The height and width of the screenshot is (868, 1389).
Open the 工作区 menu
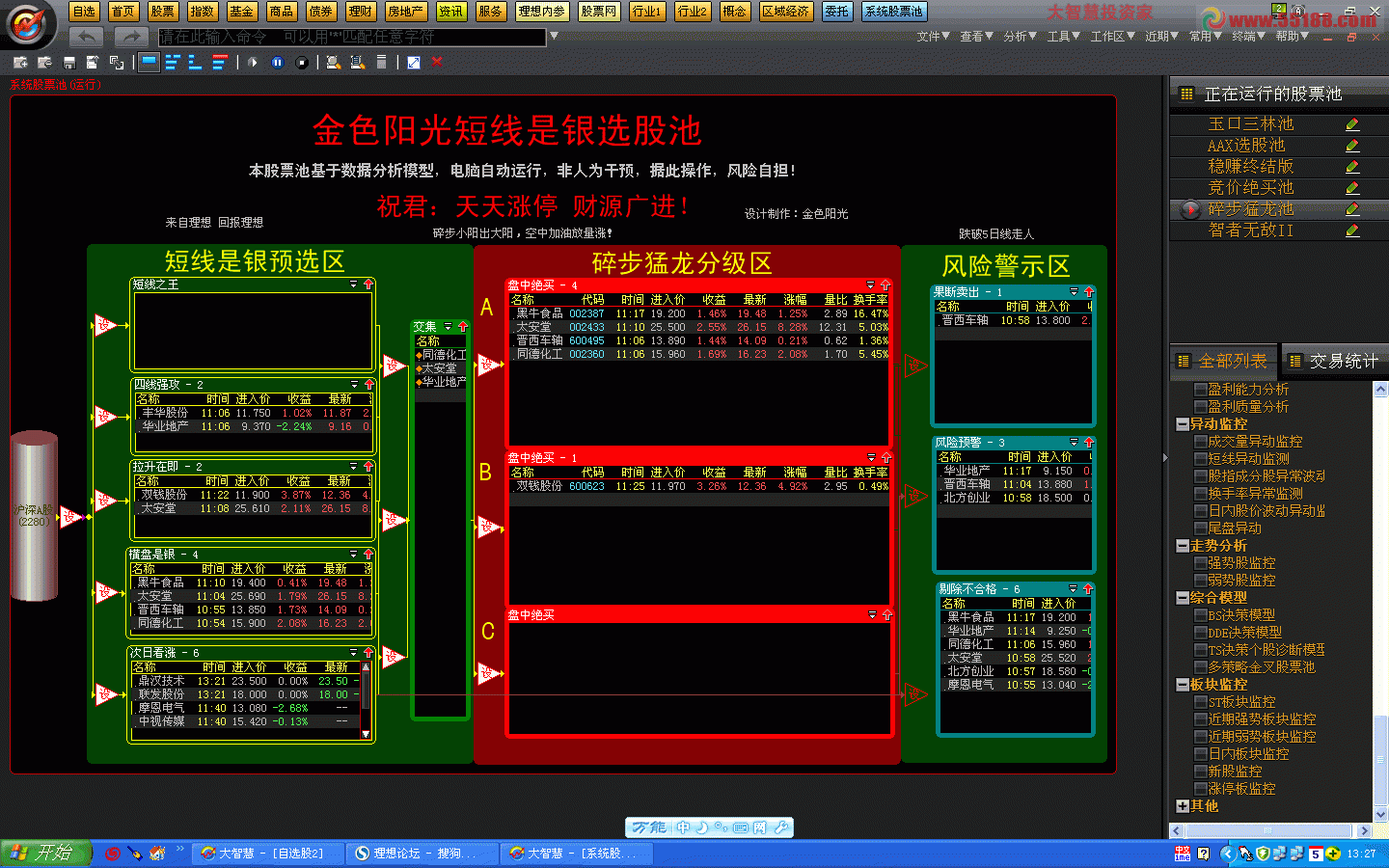tap(1113, 37)
